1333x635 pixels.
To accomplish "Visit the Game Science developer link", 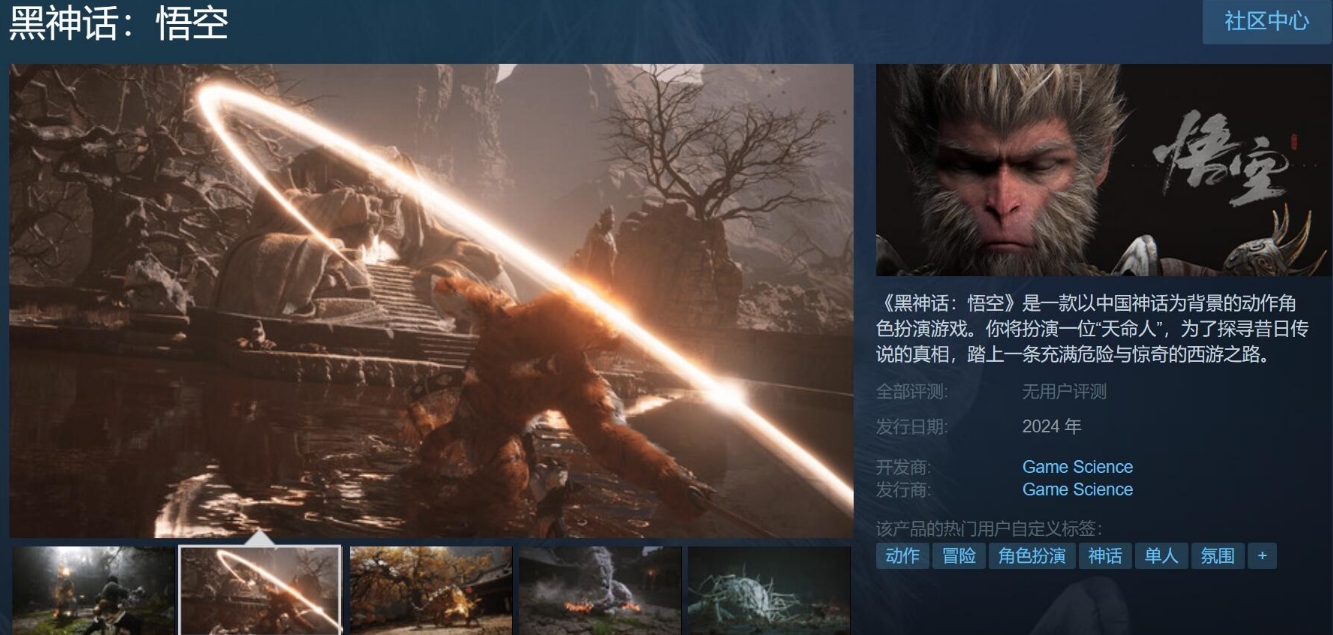I will 1075,467.
